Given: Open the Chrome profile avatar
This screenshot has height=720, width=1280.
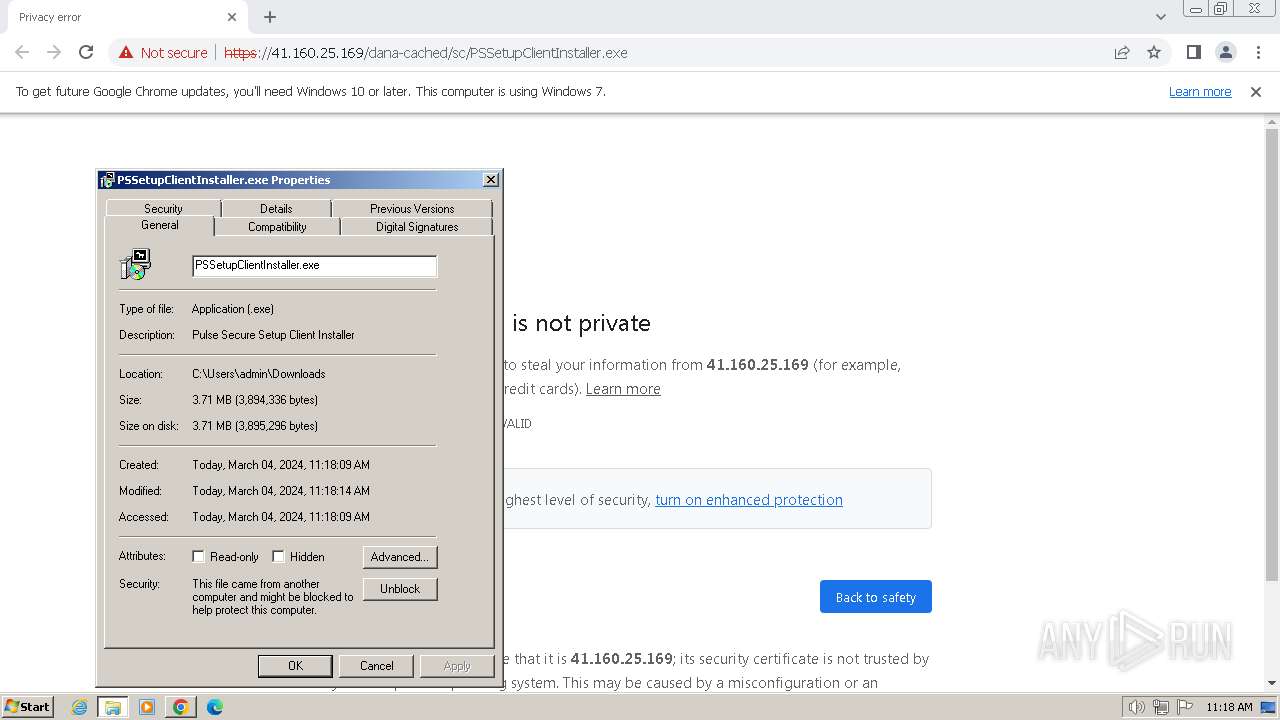Looking at the screenshot, I should (1225, 52).
